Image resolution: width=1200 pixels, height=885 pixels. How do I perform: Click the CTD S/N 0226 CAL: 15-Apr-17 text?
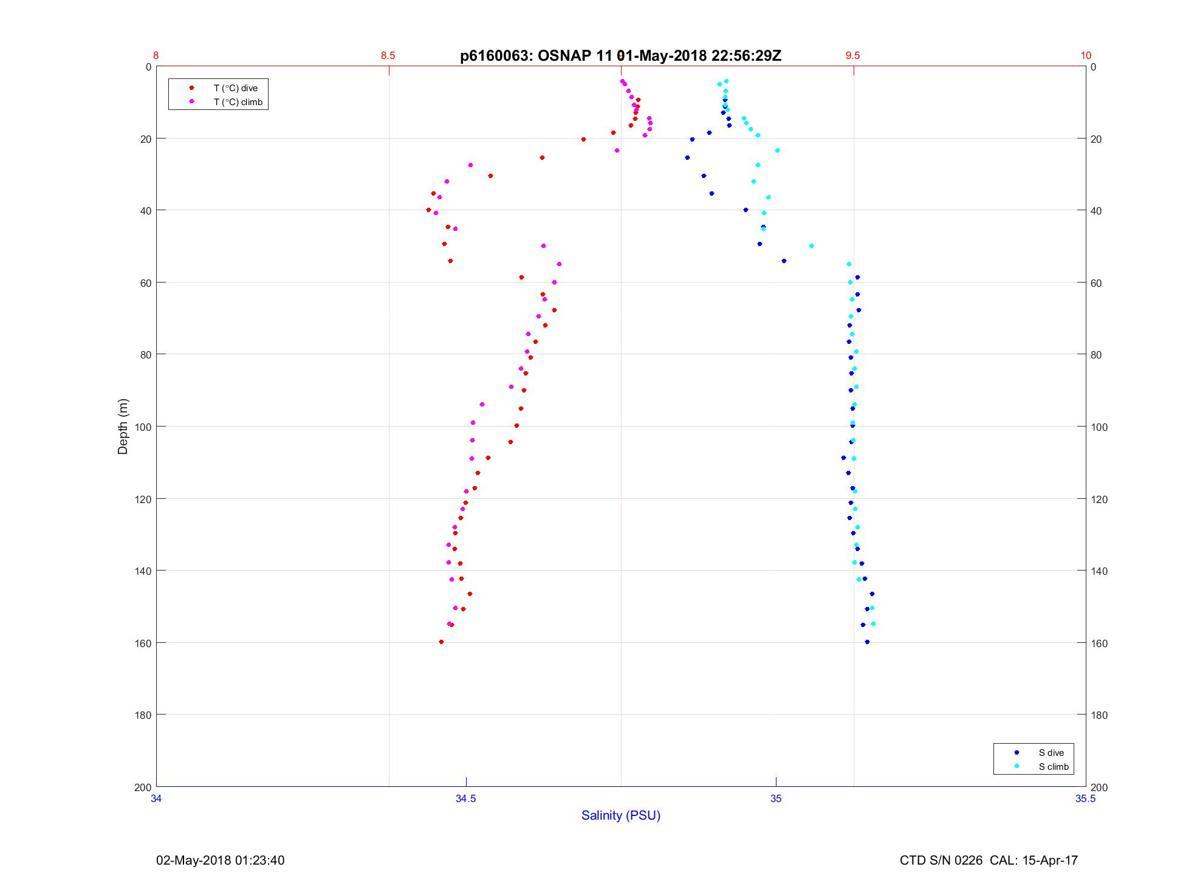[x=989, y=860]
